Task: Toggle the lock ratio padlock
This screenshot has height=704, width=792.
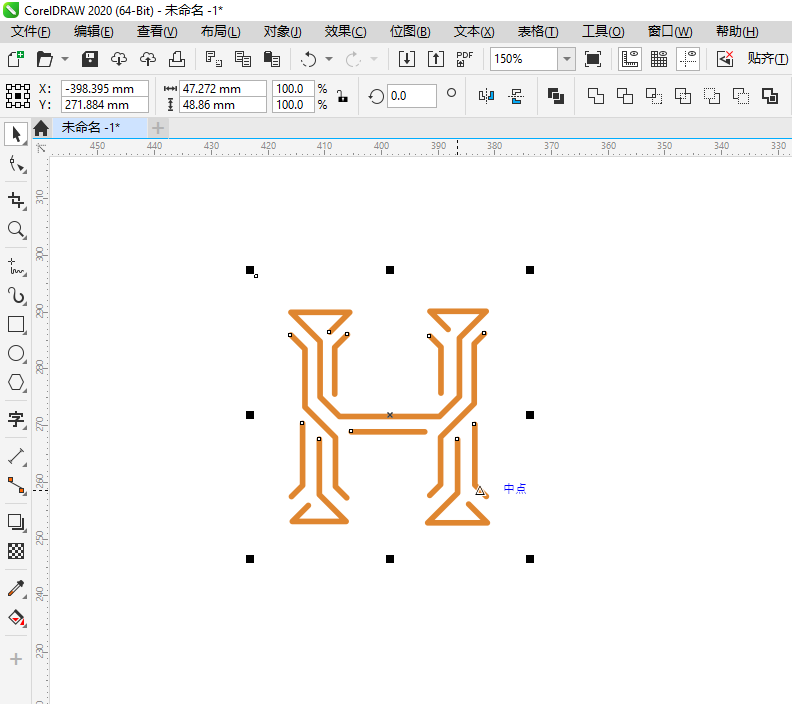Action: [342, 96]
